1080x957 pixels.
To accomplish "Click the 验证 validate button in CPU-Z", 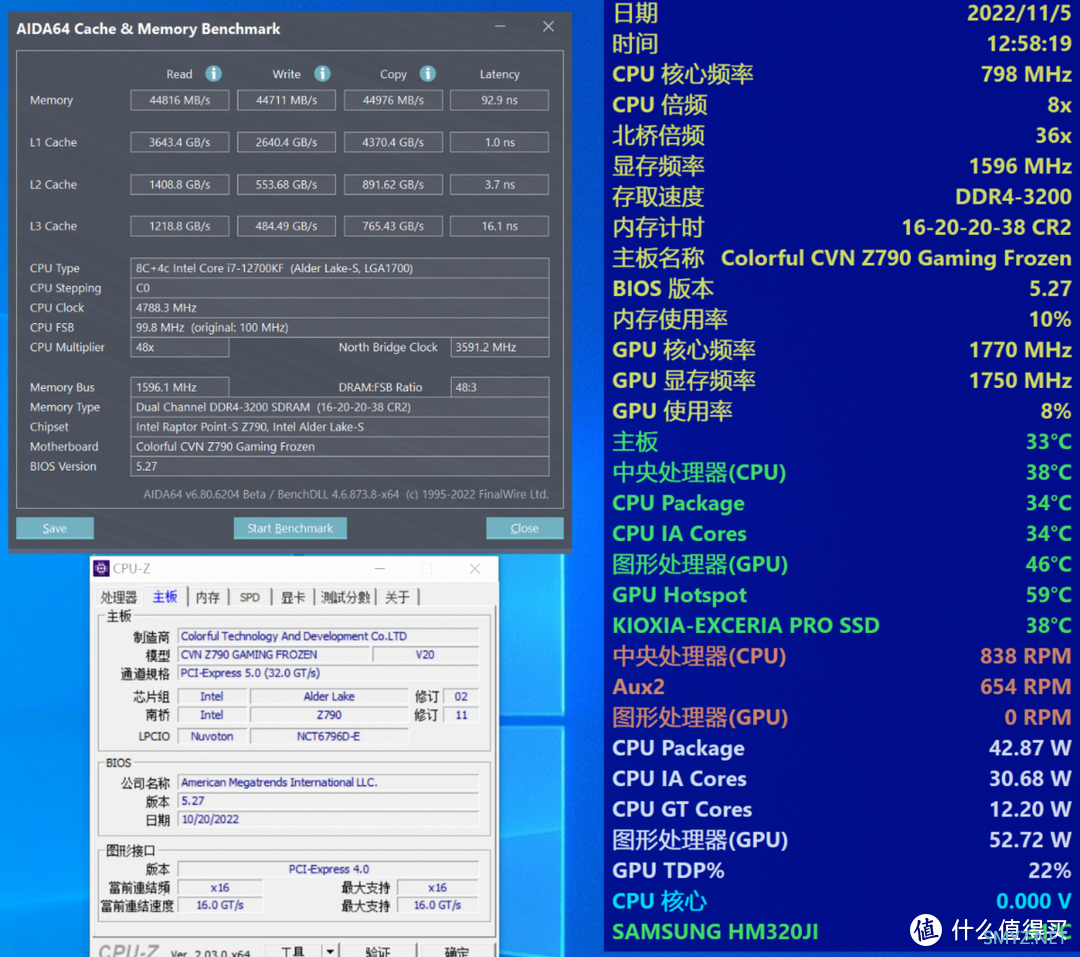I will pyautogui.click(x=377, y=951).
